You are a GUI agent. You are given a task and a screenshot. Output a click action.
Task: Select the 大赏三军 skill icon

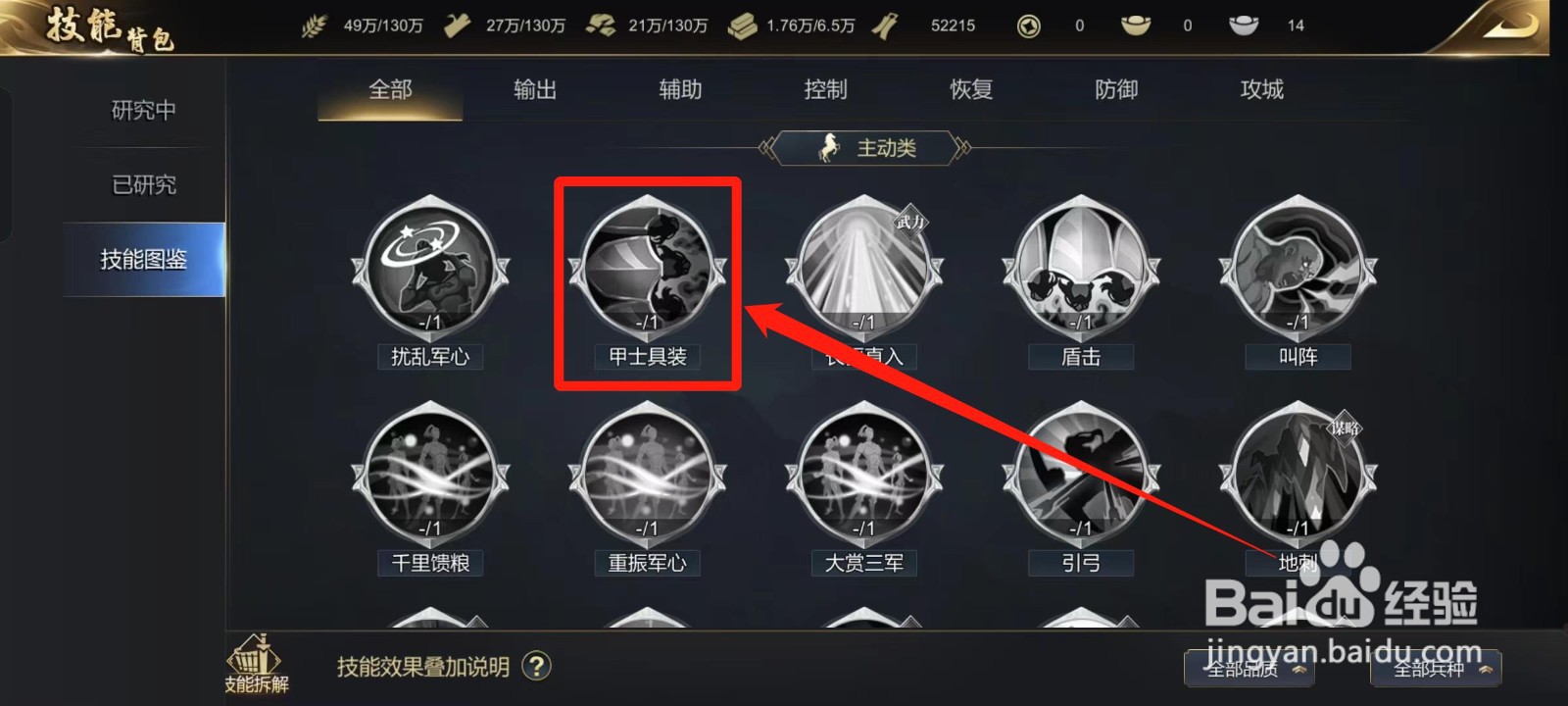pos(863,476)
